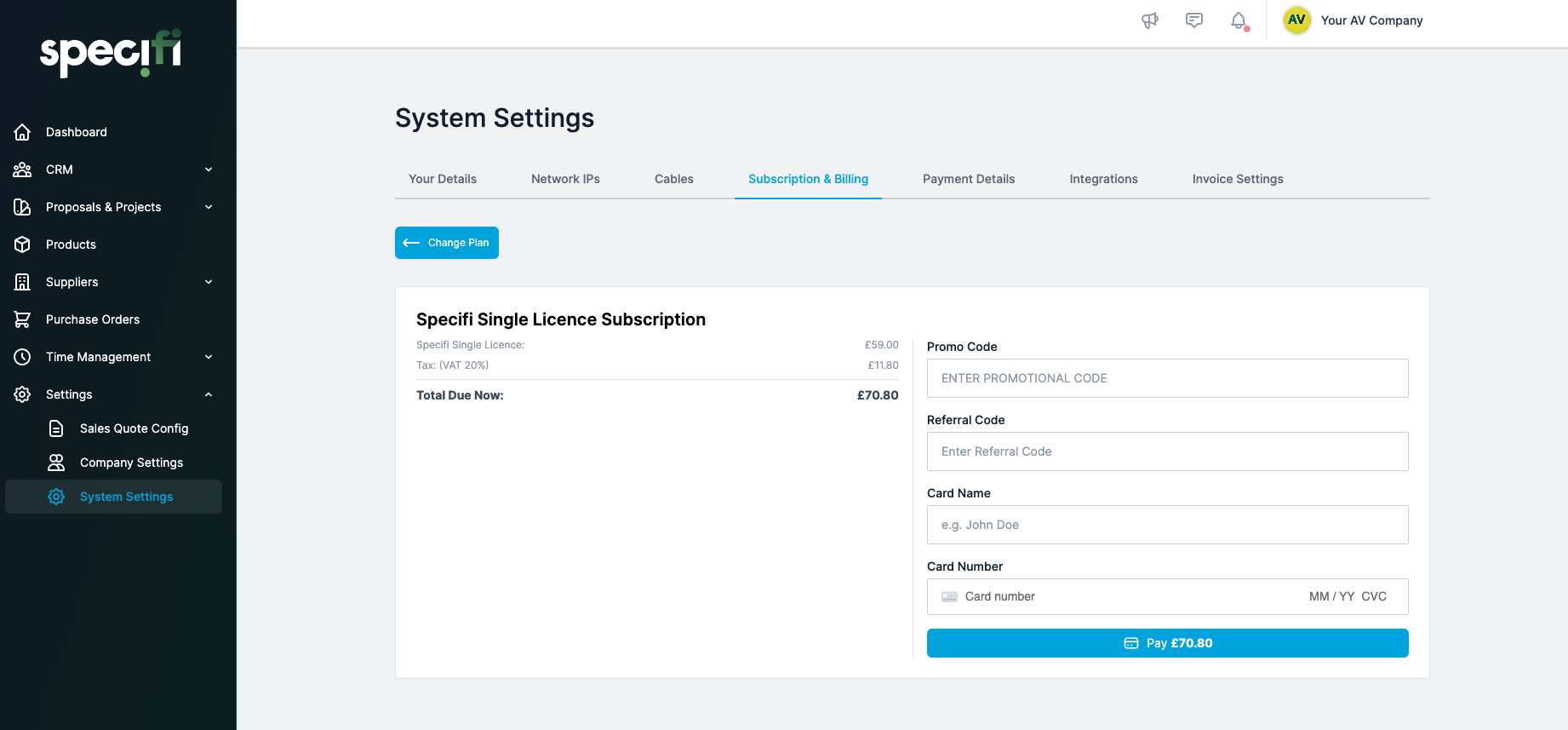Click the card icon in card number field
Image resolution: width=1568 pixels, height=730 pixels.
(x=949, y=597)
